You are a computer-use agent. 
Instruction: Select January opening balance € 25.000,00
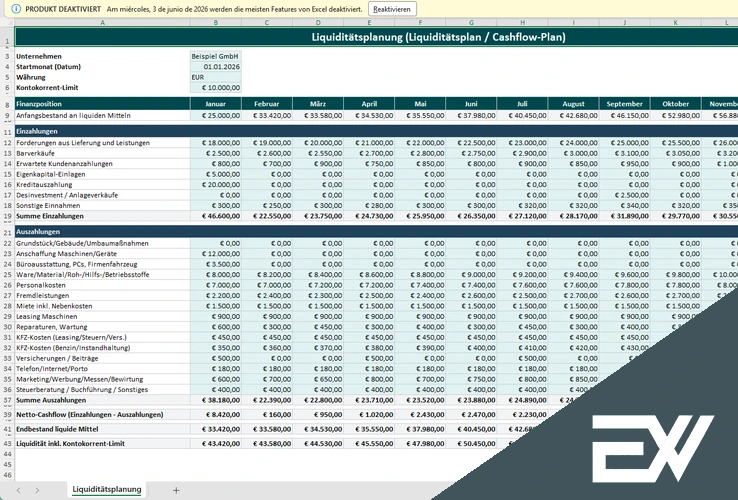click(x=216, y=115)
